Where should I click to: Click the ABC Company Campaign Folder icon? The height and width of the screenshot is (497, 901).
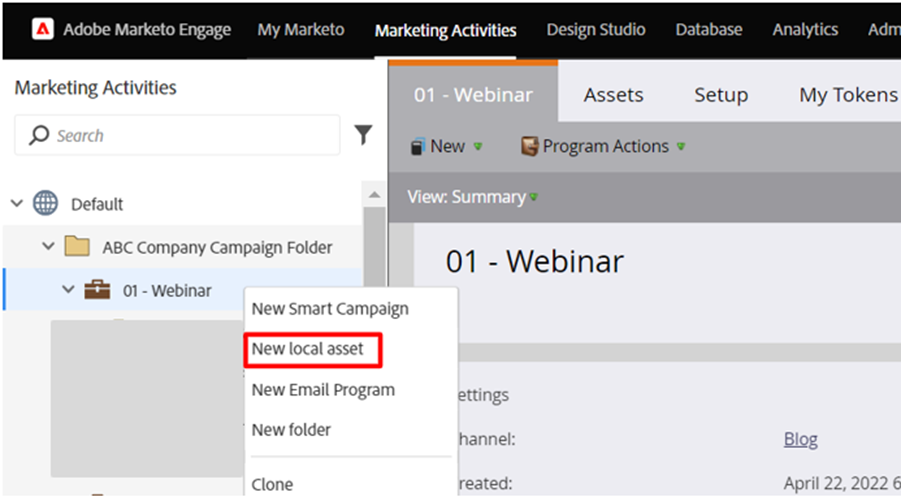coord(77,246)
